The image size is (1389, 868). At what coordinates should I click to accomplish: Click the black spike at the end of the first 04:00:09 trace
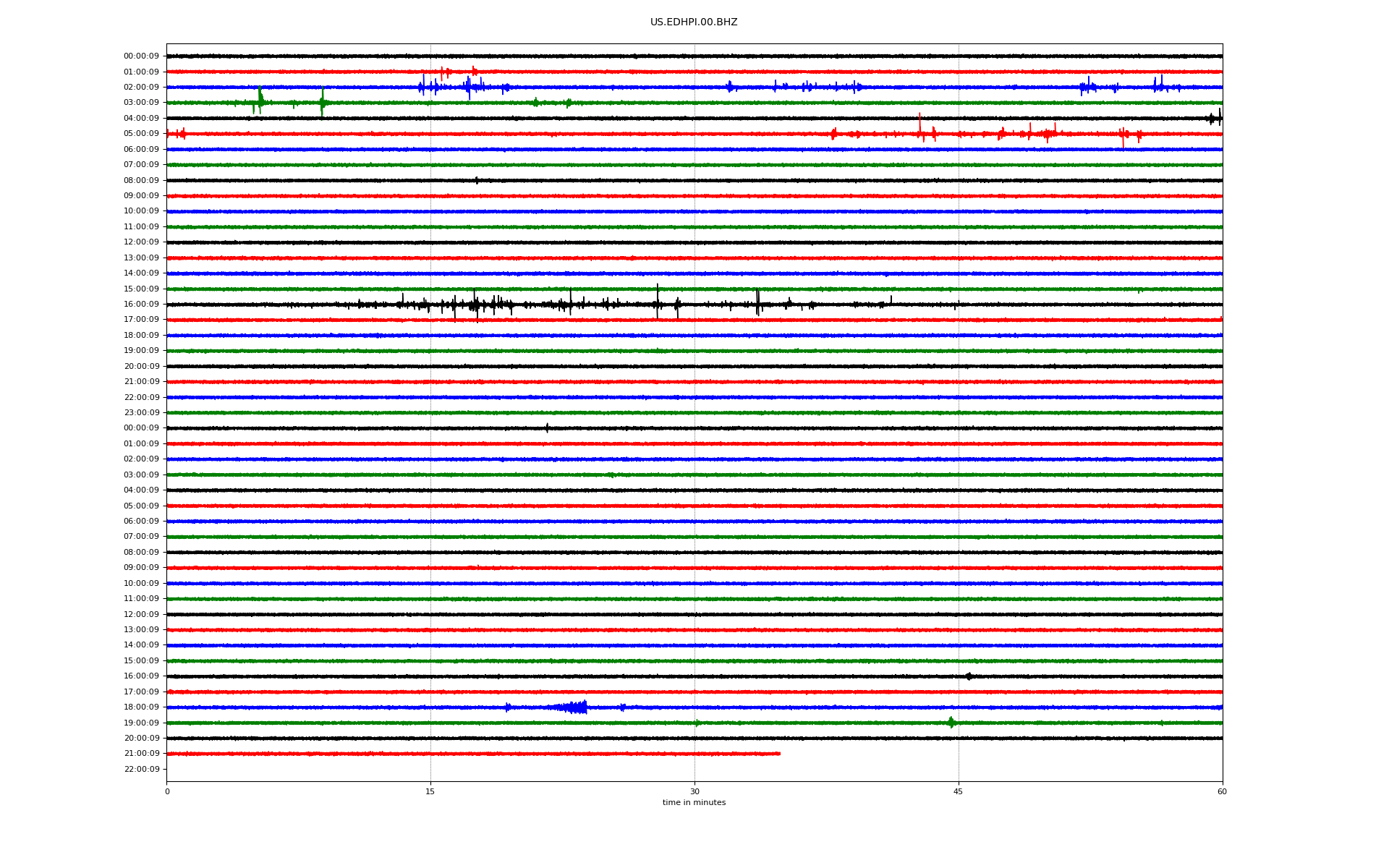point(1219,117)
